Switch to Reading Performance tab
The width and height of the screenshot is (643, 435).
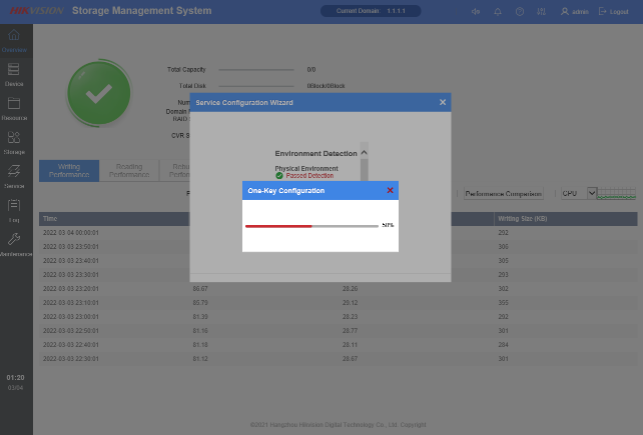128,170
